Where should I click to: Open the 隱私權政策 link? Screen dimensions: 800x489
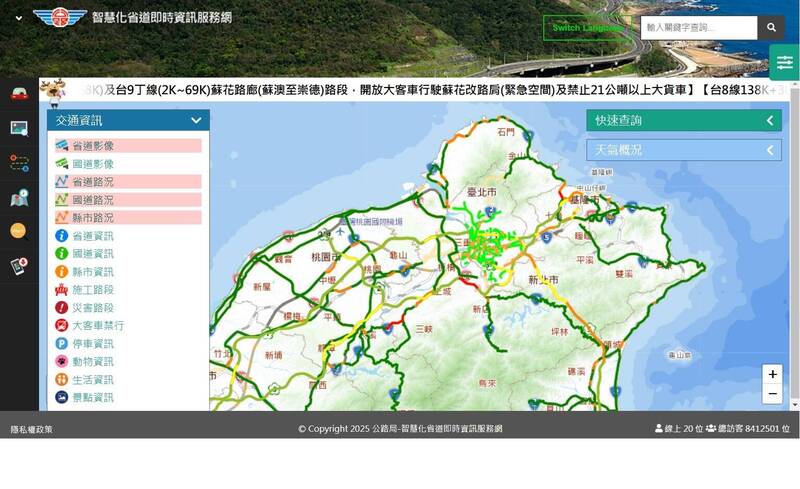32,429
